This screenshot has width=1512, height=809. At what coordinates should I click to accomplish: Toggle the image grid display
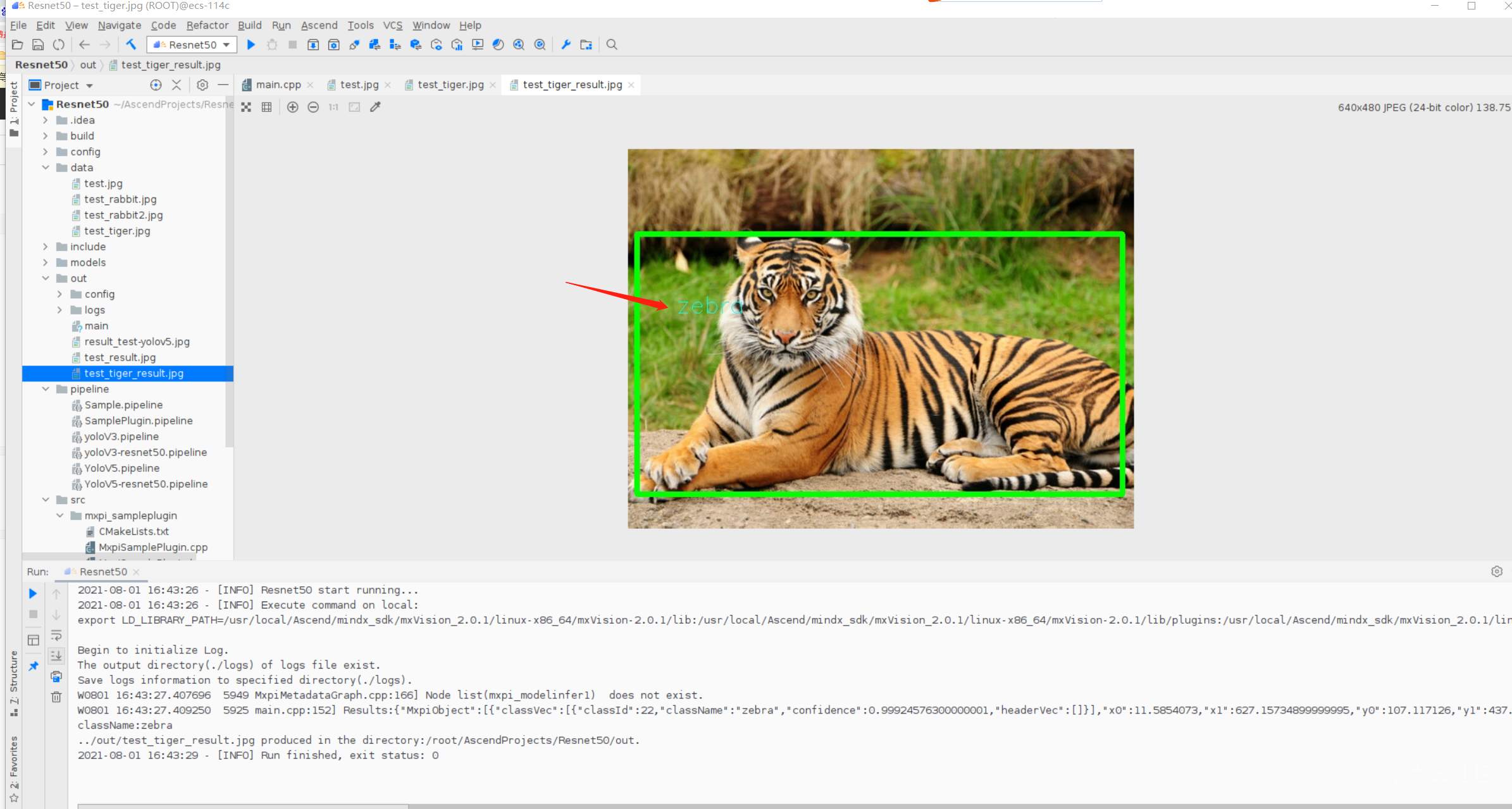click(x=267, y=107)
